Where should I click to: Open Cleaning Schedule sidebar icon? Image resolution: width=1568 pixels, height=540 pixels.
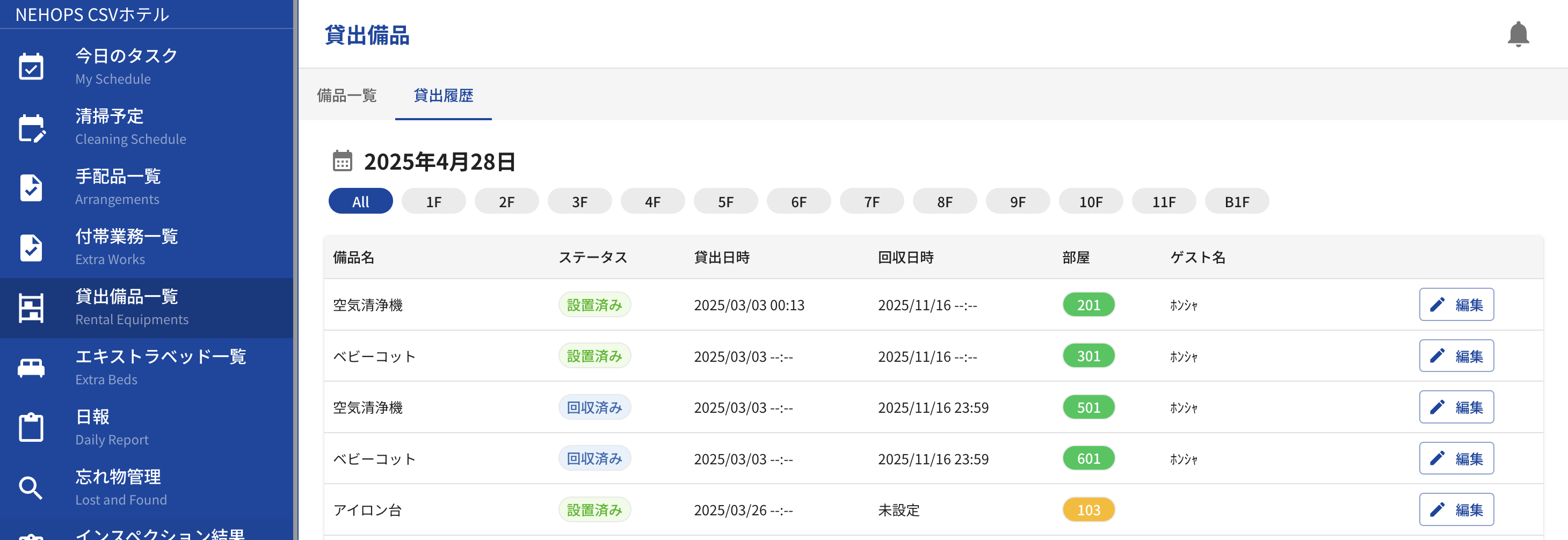[x=31, y=127]
